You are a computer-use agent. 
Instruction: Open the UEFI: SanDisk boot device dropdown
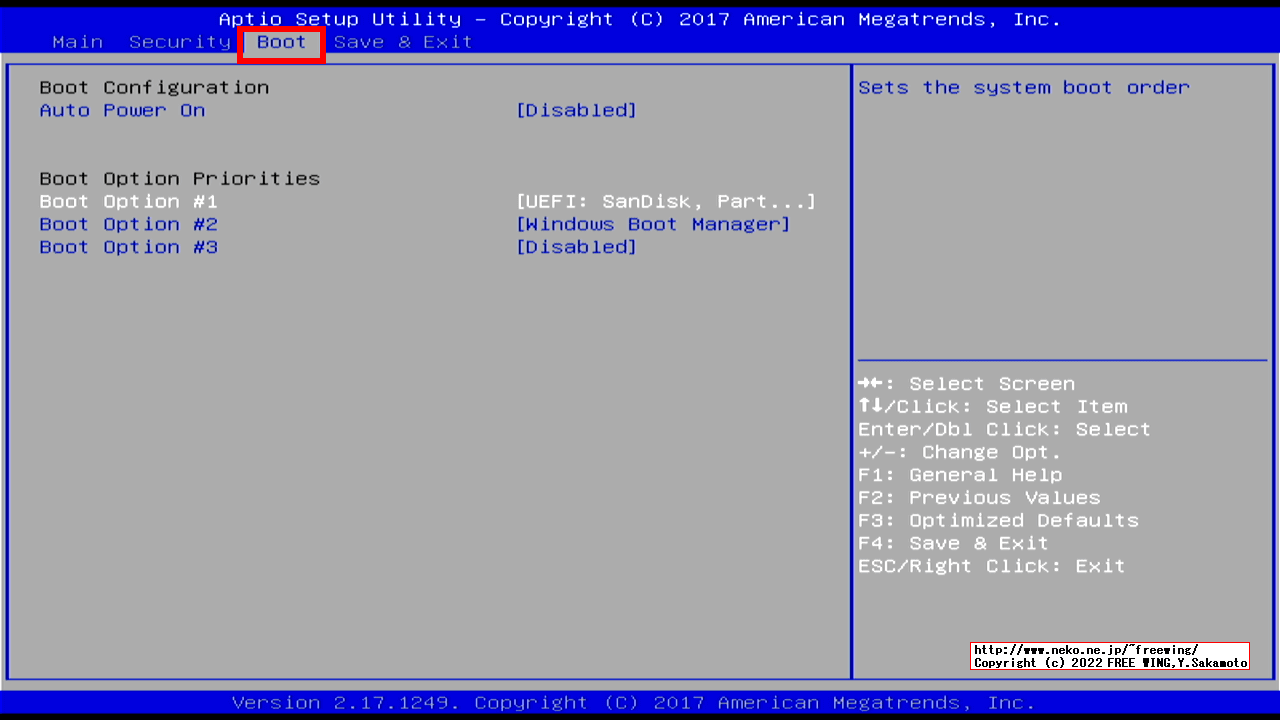coord(665,201)
